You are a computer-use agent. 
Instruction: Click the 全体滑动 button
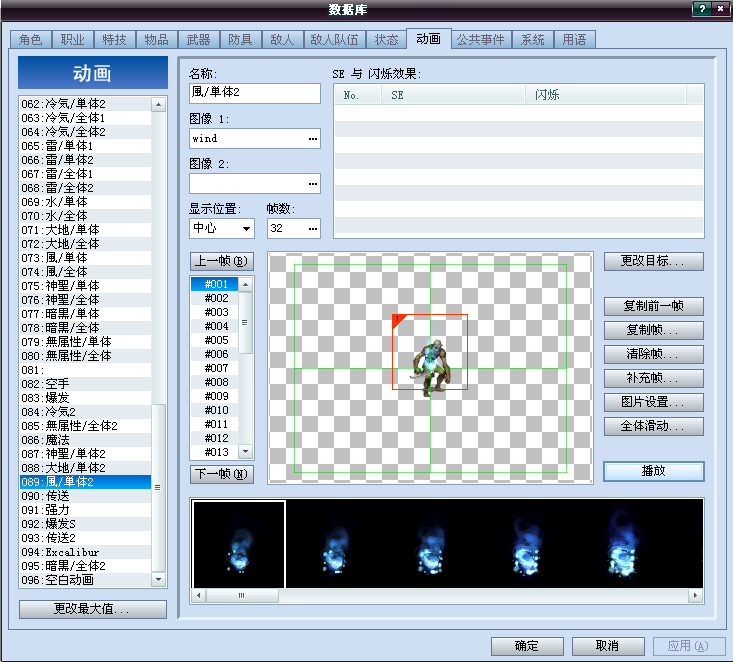[x=653, y=426]
